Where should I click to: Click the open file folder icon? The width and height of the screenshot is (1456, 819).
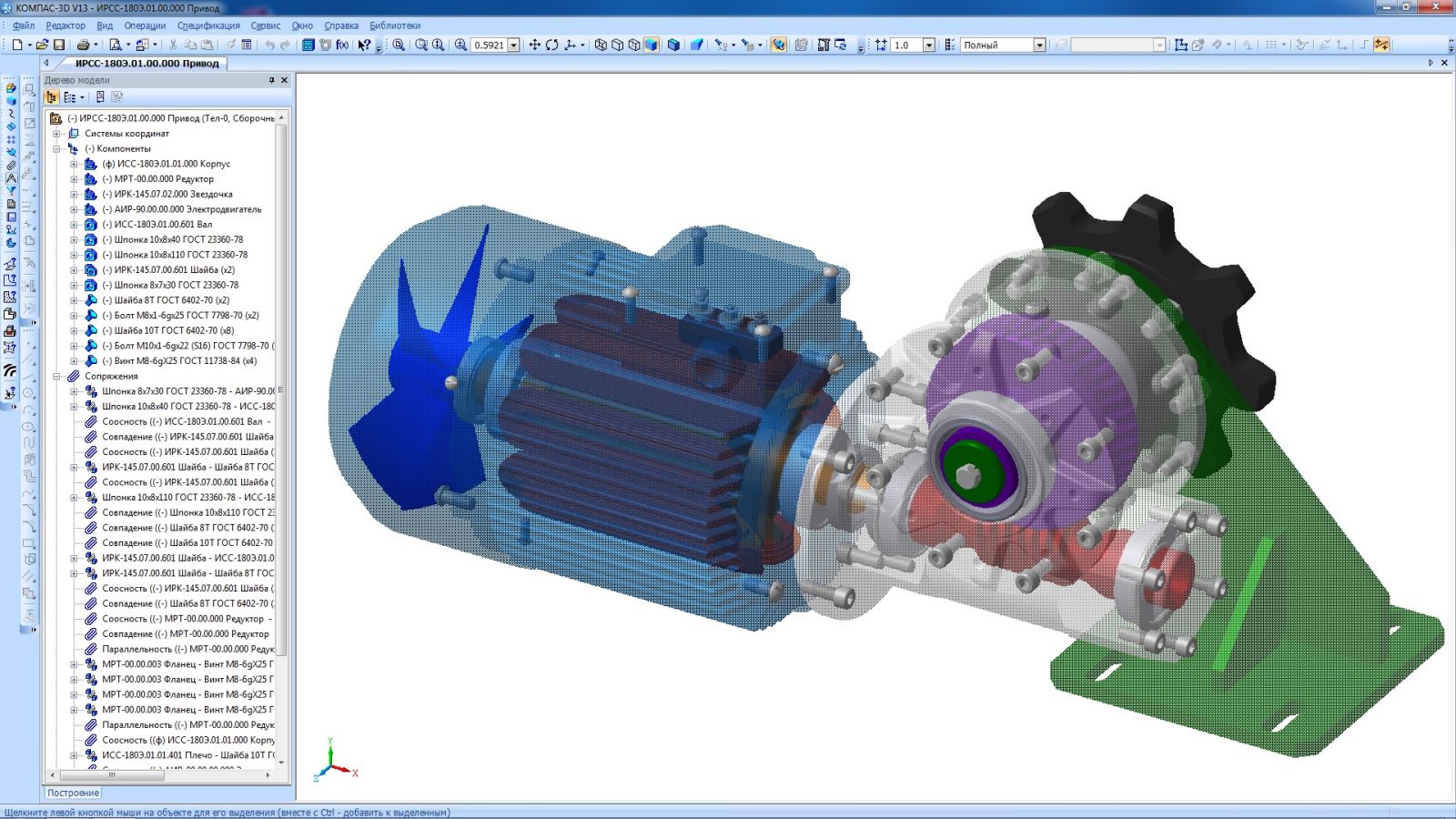click(42, 45)
